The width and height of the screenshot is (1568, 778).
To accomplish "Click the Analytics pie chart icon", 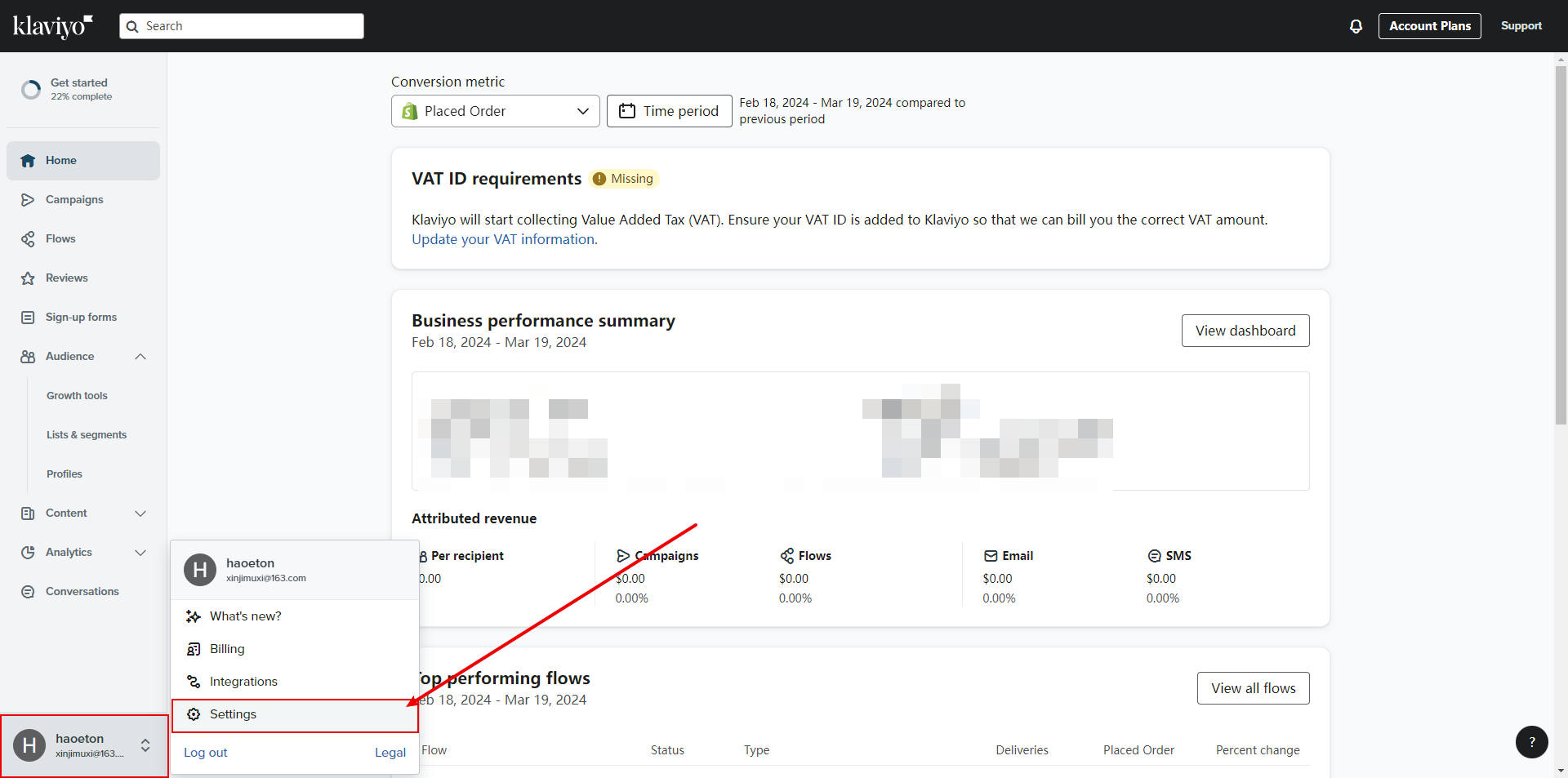I will (28, 553).
